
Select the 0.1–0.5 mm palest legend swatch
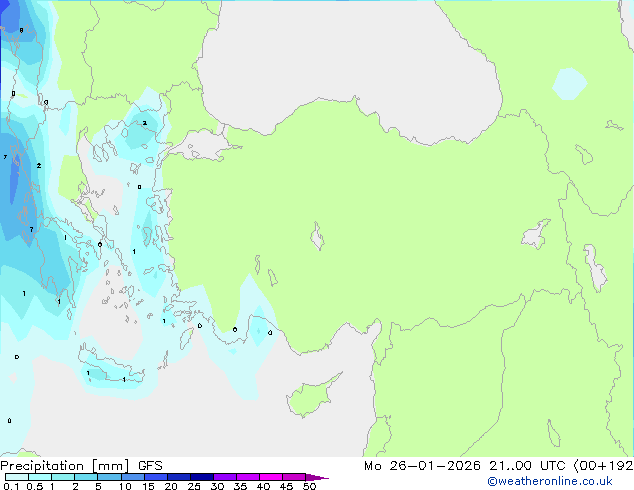17,477
